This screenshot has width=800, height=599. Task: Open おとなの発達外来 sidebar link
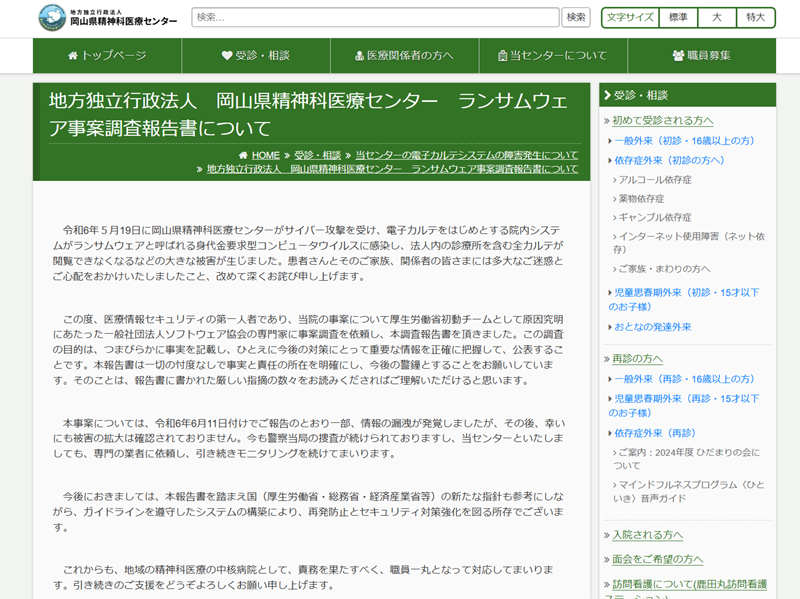pos(653,327)
